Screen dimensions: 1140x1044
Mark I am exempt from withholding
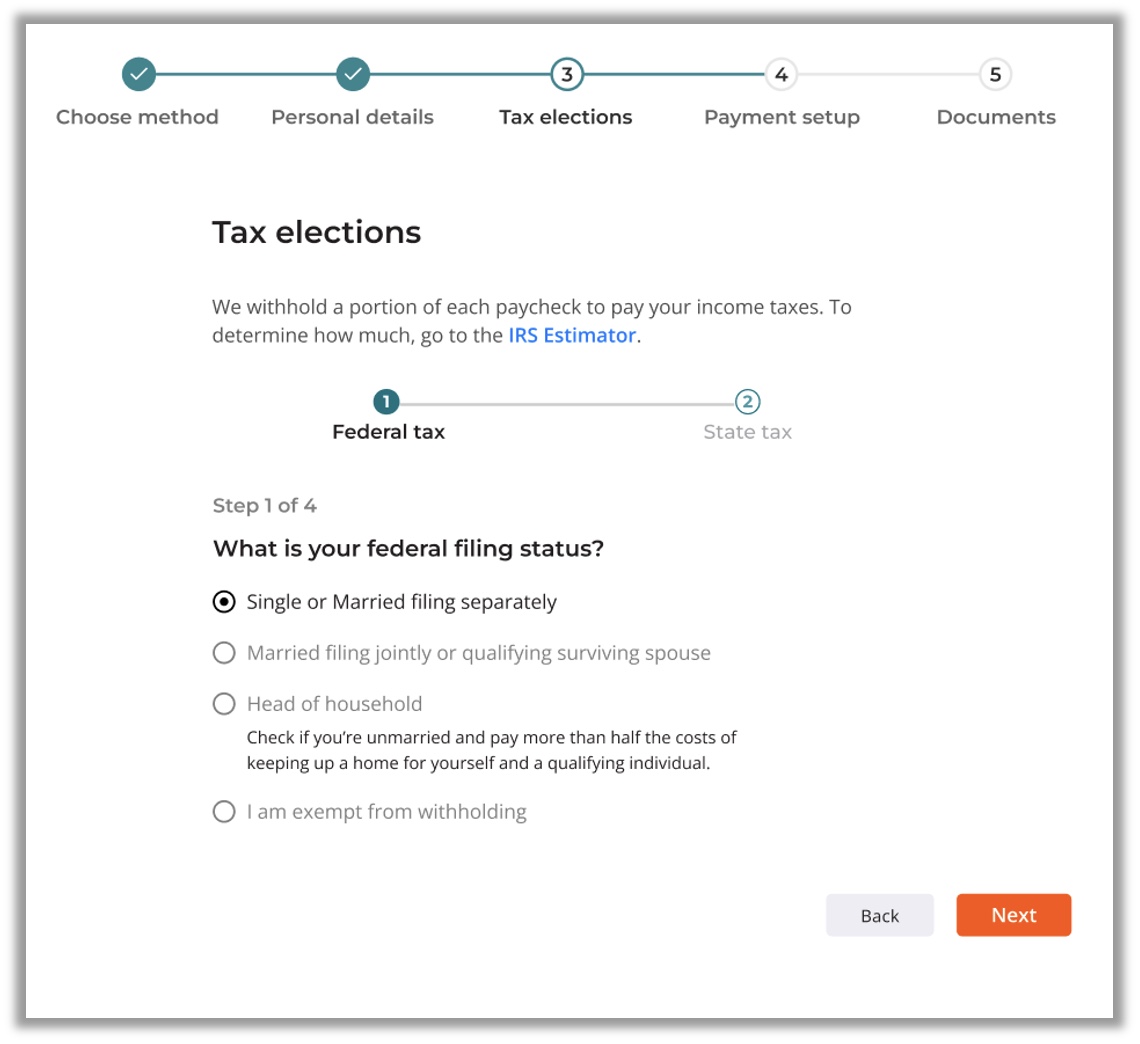point(224,812)
